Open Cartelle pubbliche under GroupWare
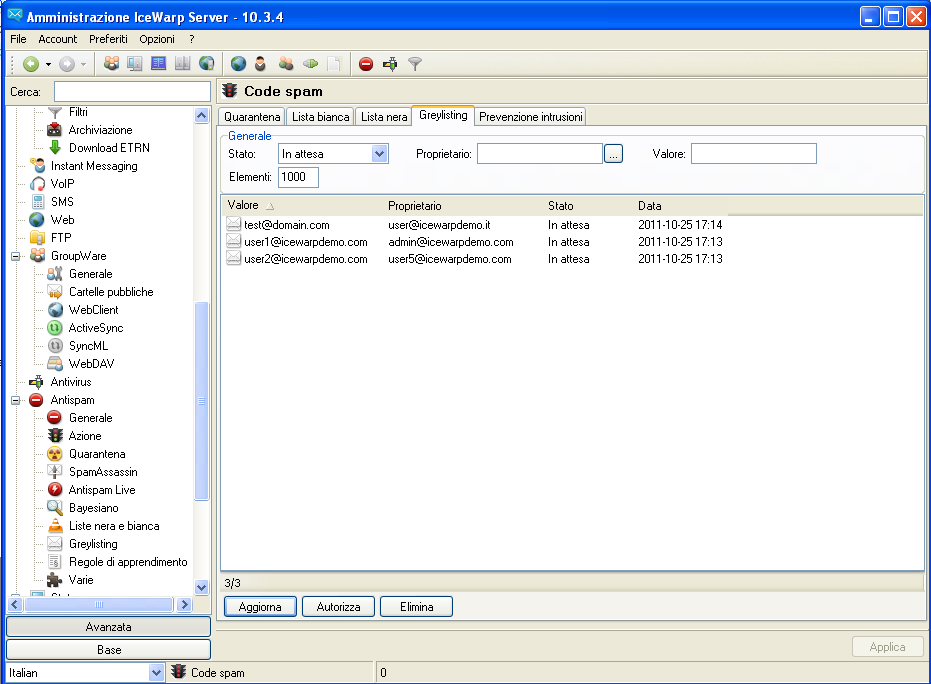The image size is (931, 684). tap(111, 292)
